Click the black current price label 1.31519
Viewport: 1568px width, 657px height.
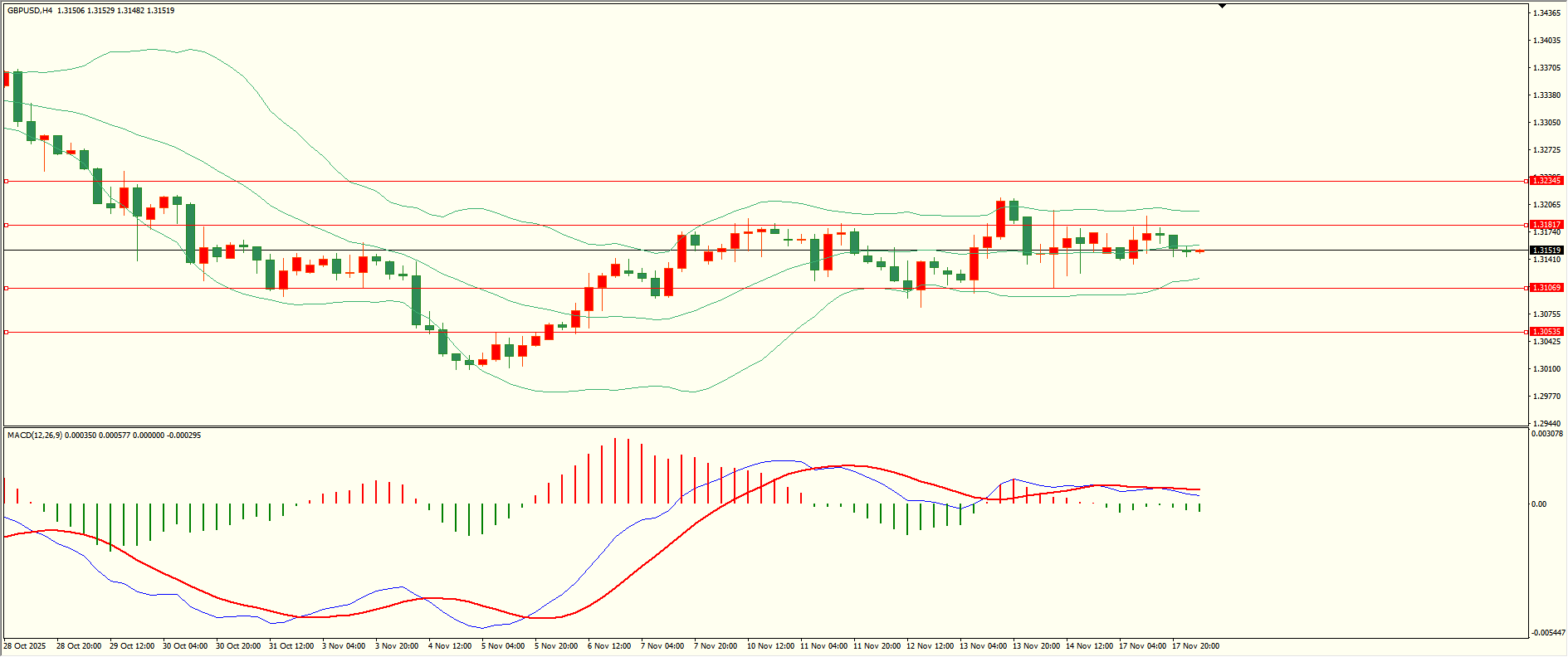tap(1546, 251)
